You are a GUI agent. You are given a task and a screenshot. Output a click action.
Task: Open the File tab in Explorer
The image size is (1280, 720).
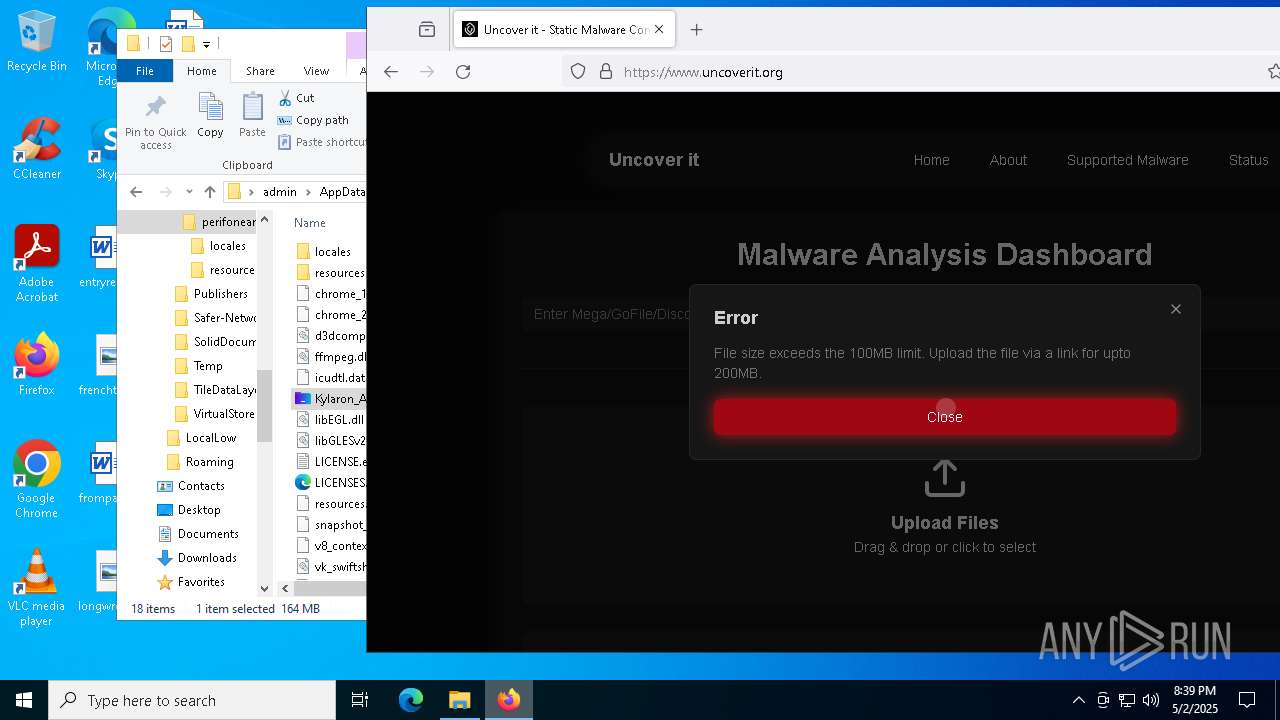145,71
